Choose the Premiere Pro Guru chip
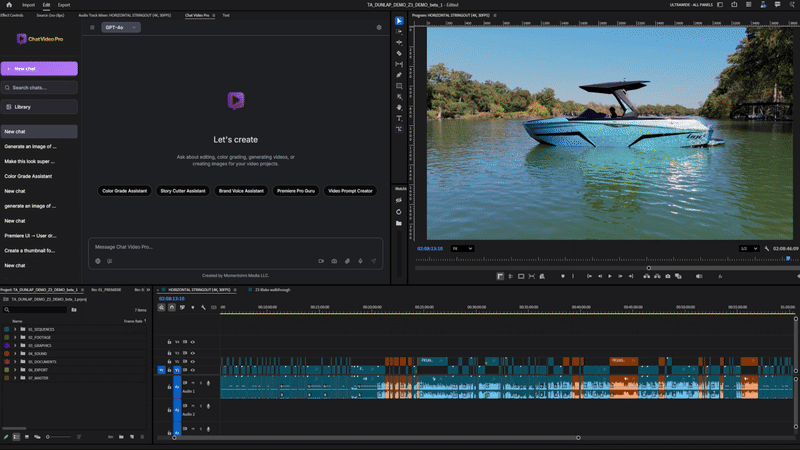The width and height of the screenshot is (800, 450). [x=296, y=191]
